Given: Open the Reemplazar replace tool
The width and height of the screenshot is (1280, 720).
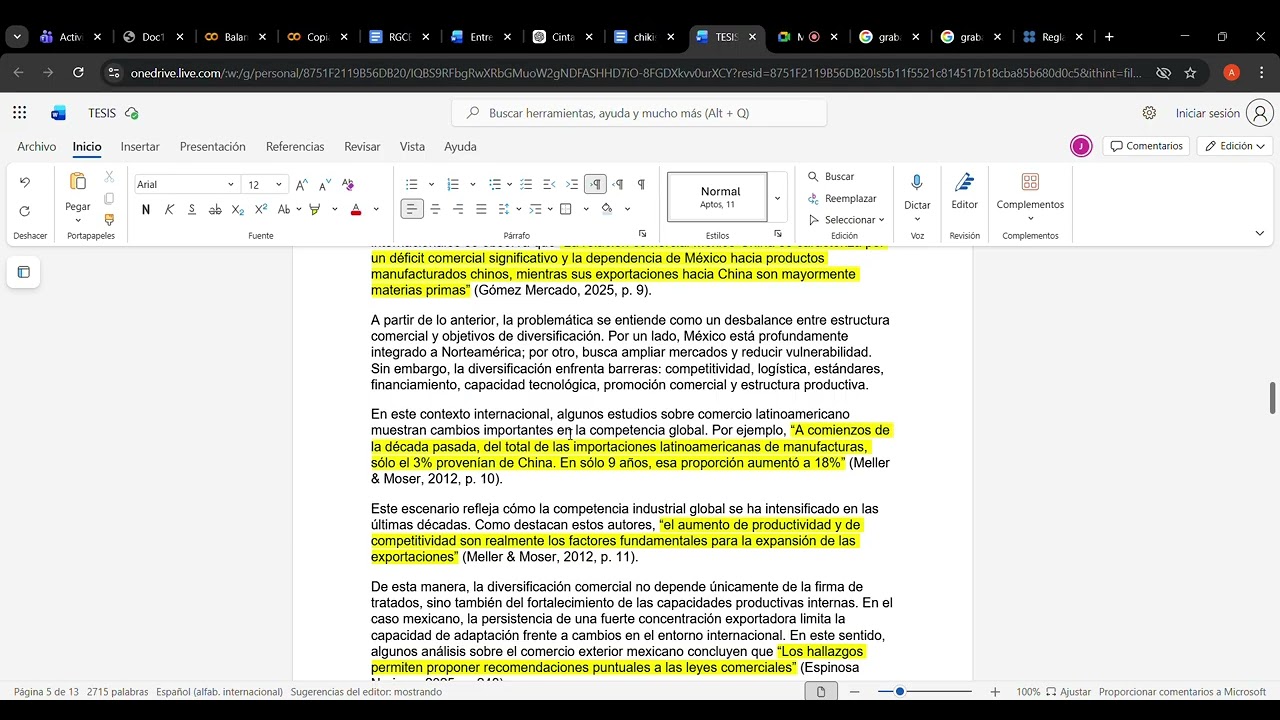Looking at the screenshot, I should [x=841, y=198].
